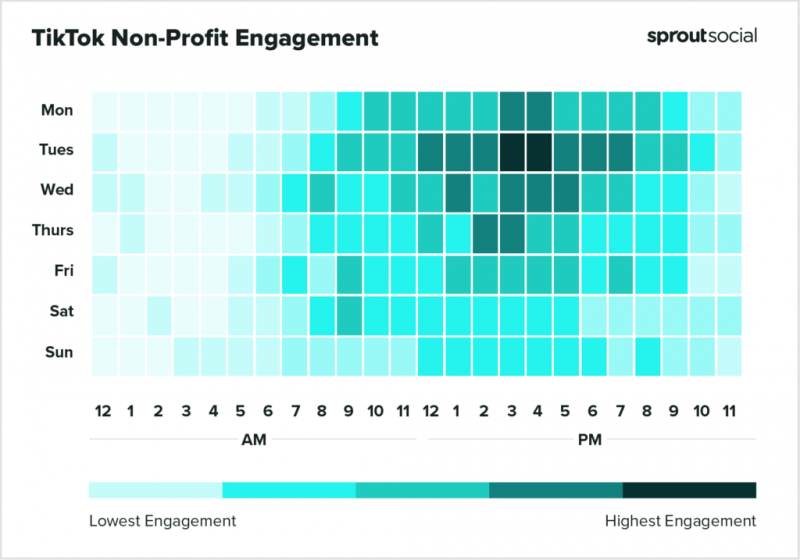Screen dimensions: 800x560
Task: Click the Monday 3 PM heatmap cell
Action: (512, 111)
